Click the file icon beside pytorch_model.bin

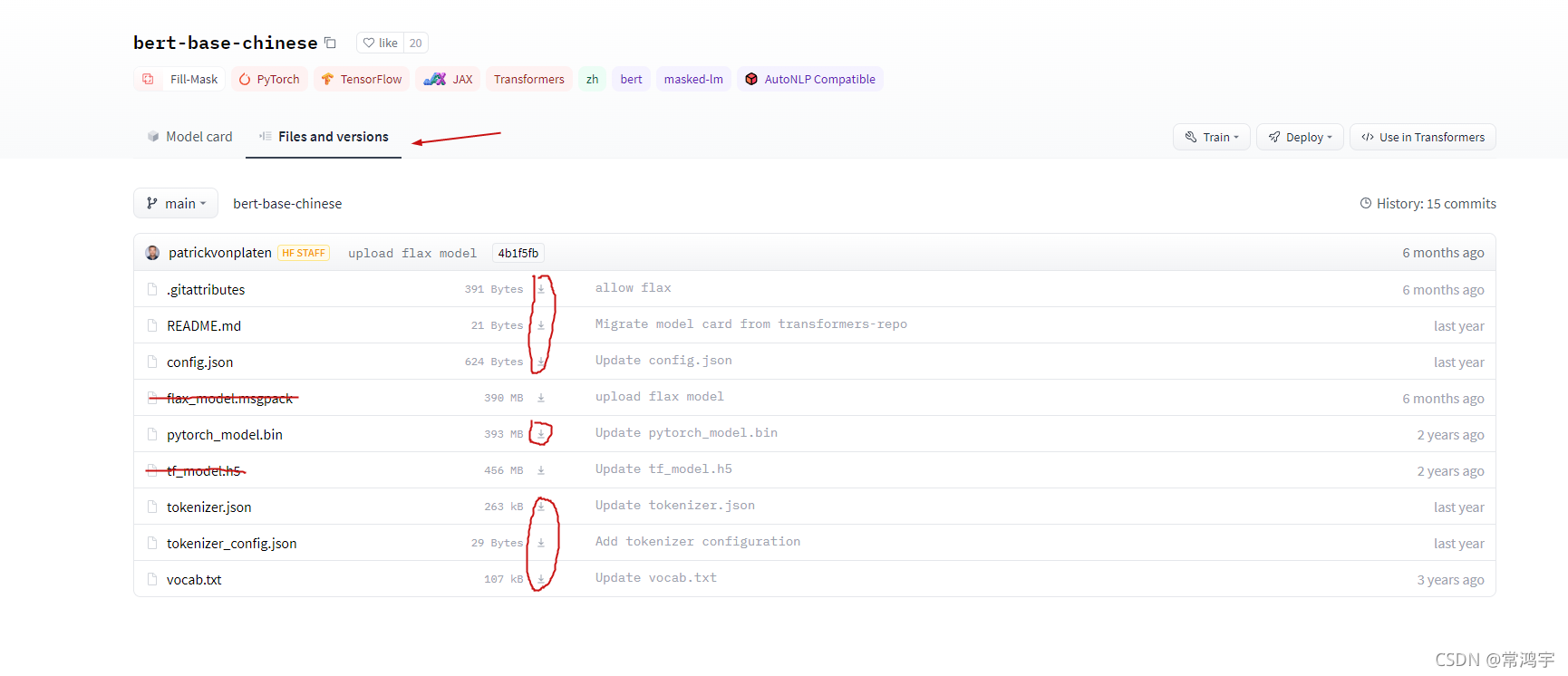[152, 434]
